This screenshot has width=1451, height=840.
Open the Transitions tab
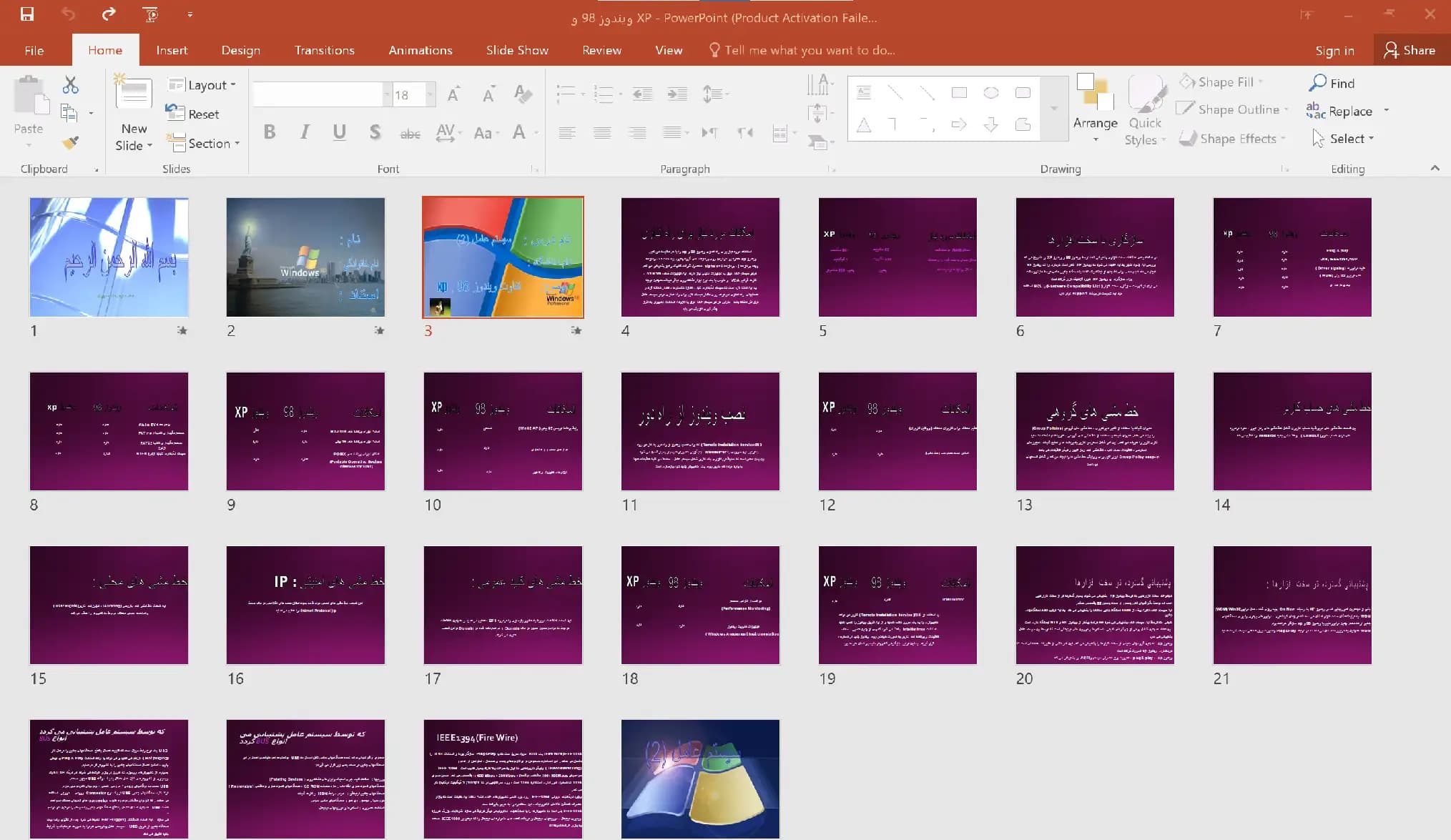coord(325,50)
